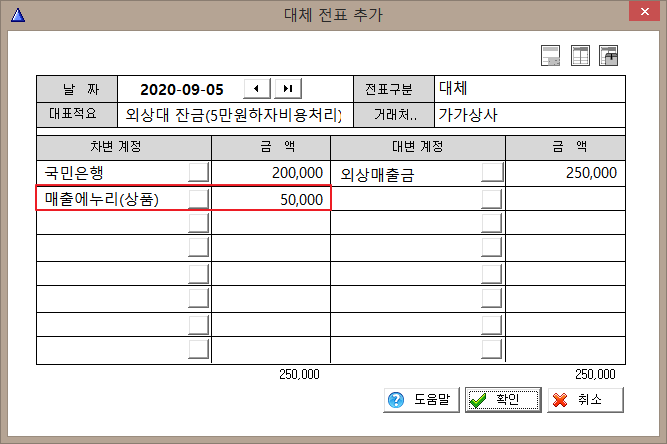
Task: Open lookup in fourth credit account row
Action: pyautogui.click(x=492, y=247)
